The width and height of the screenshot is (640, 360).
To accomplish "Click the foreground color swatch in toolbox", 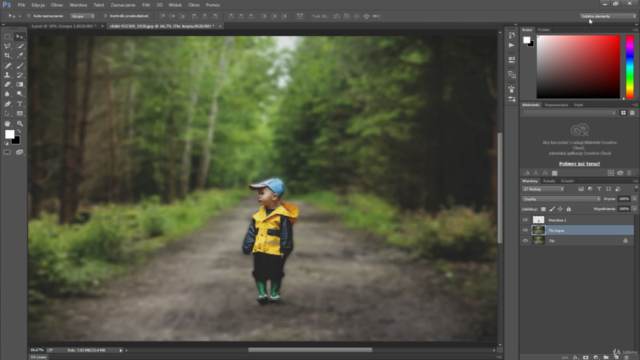I will pyautogui.click(x=9, y=134).
